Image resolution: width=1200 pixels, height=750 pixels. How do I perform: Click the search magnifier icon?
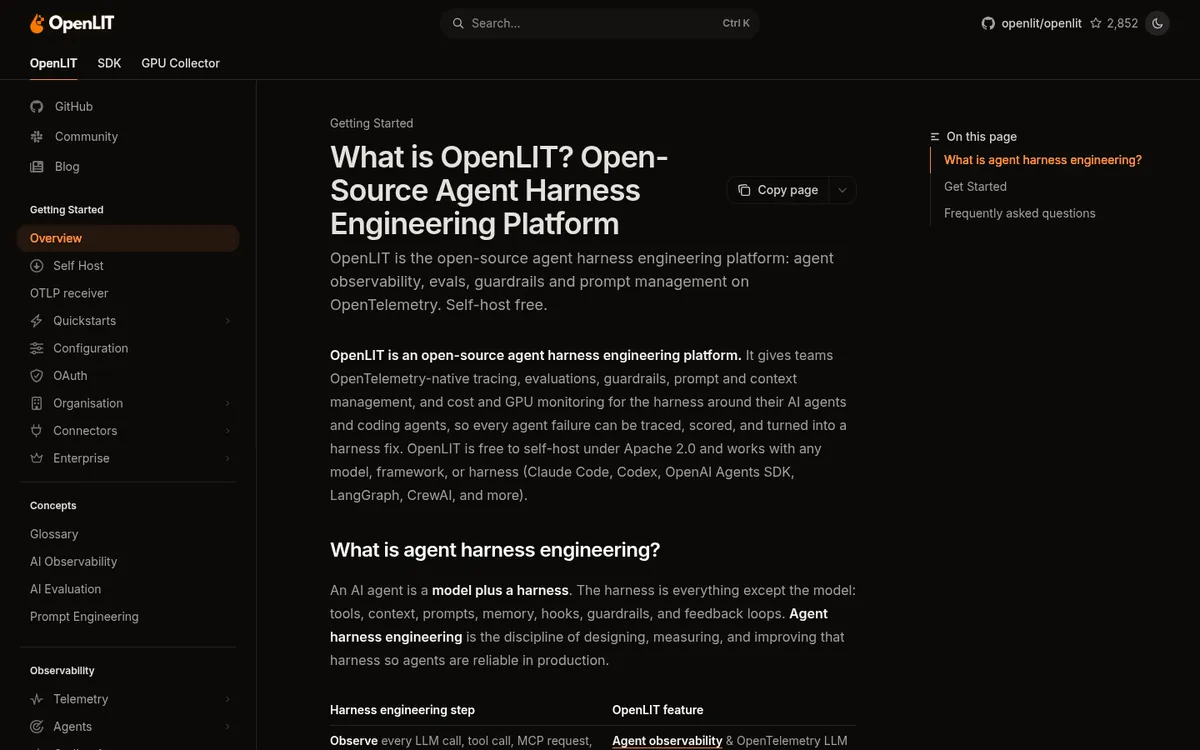coord(458,23)
